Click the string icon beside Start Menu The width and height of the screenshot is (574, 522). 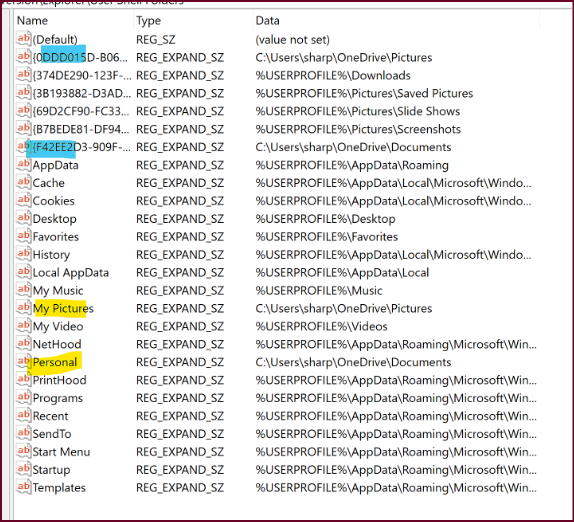24,451
